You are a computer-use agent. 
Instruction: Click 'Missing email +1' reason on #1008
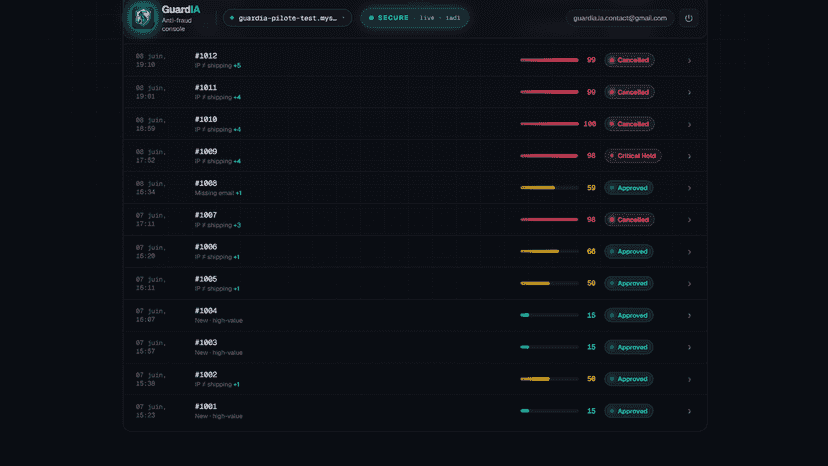click(218, 193)
